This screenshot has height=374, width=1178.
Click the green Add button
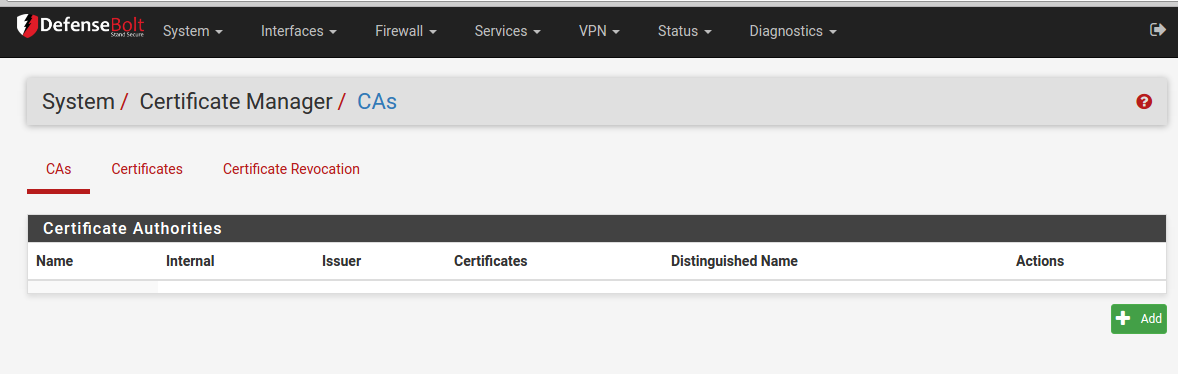coord(1139,318)
